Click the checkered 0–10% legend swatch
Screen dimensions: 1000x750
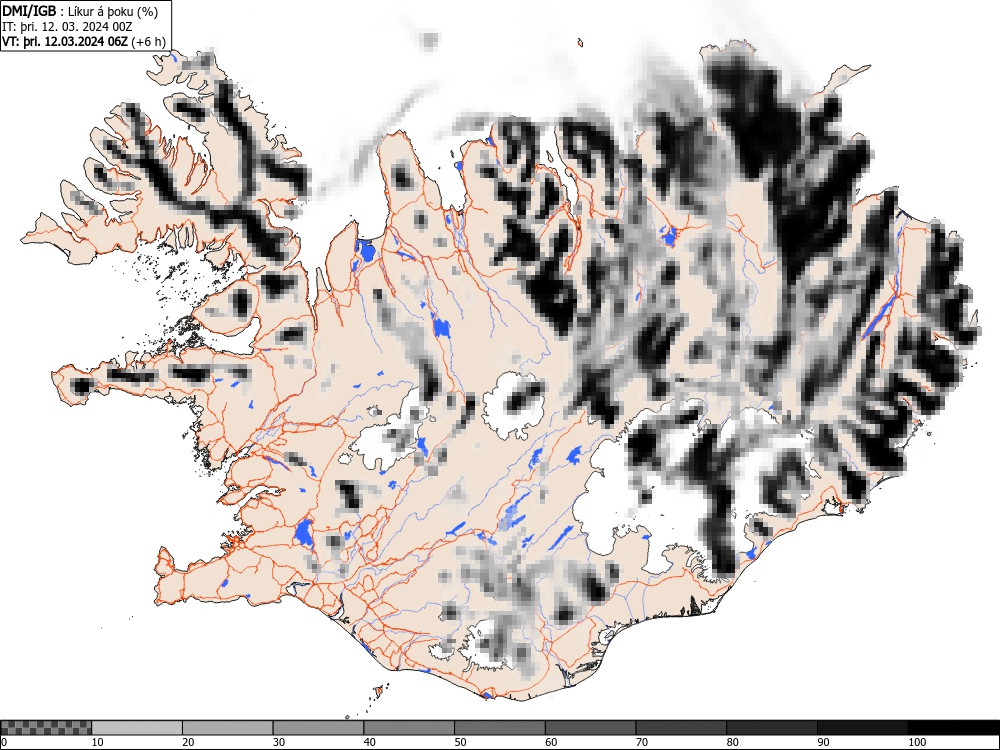point(46,728)
